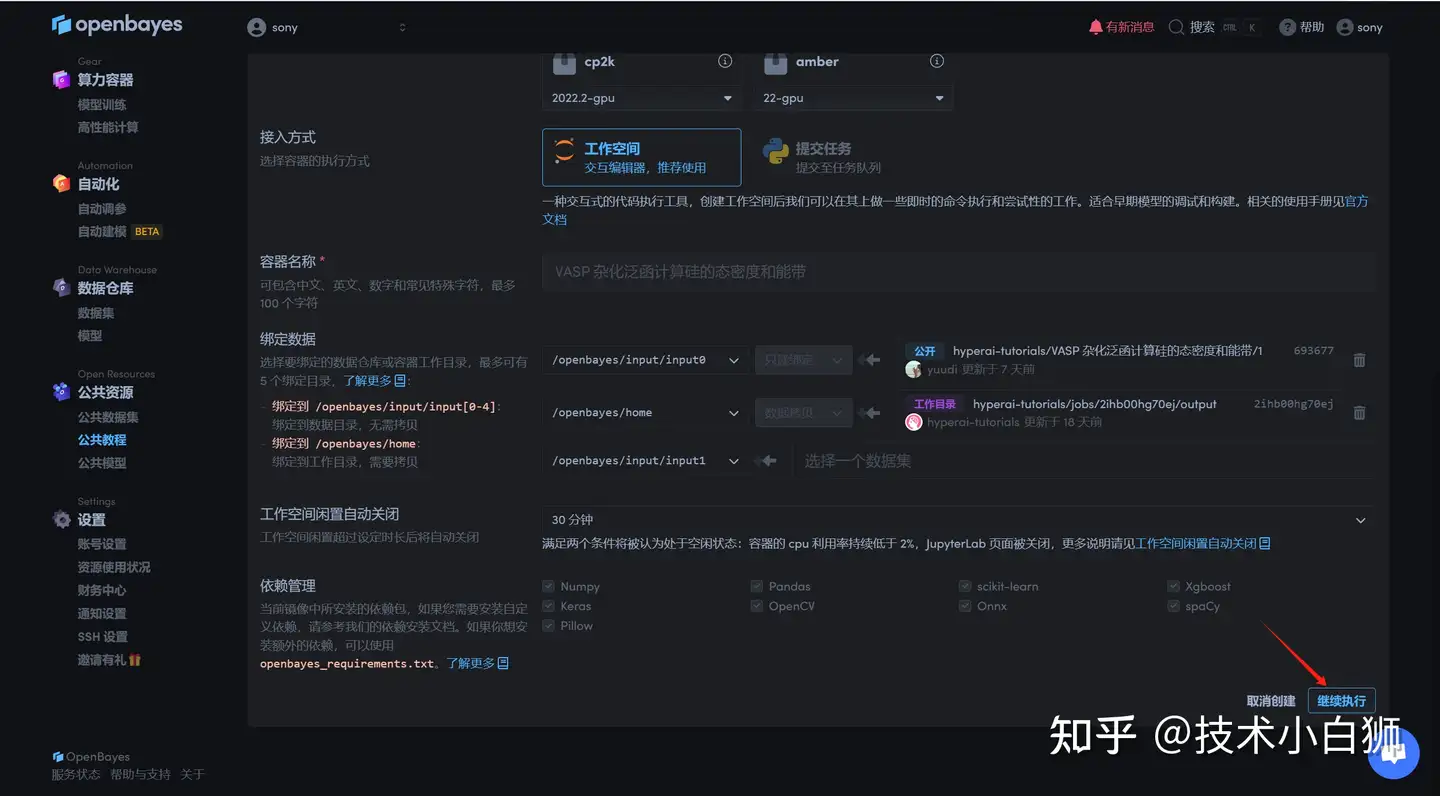Open the amber version dropdown 22-gpu
The width and height of the screenshot is (1440, 796).
(x=853, y=98)
